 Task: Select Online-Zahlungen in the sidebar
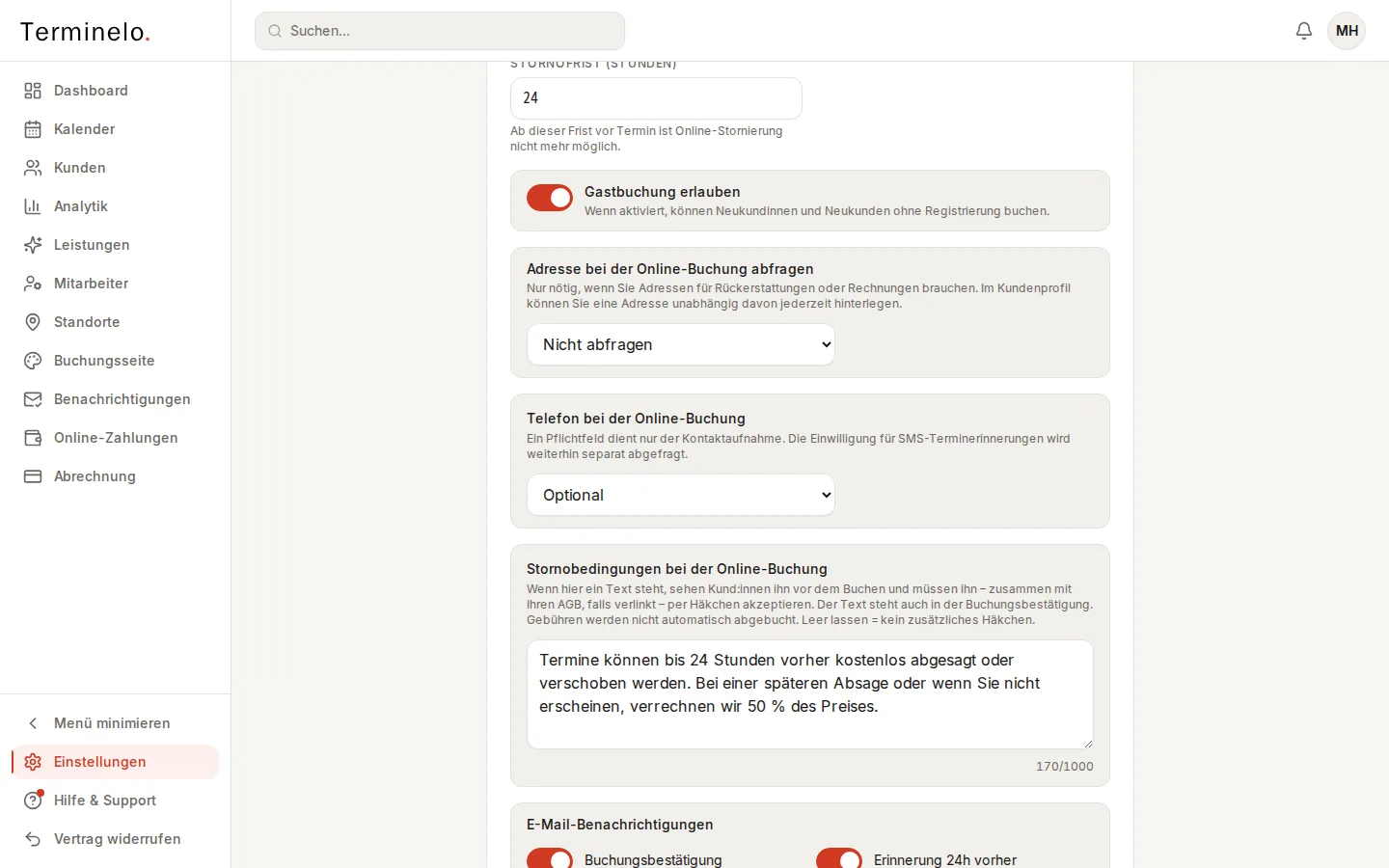[x=116, y=438]
